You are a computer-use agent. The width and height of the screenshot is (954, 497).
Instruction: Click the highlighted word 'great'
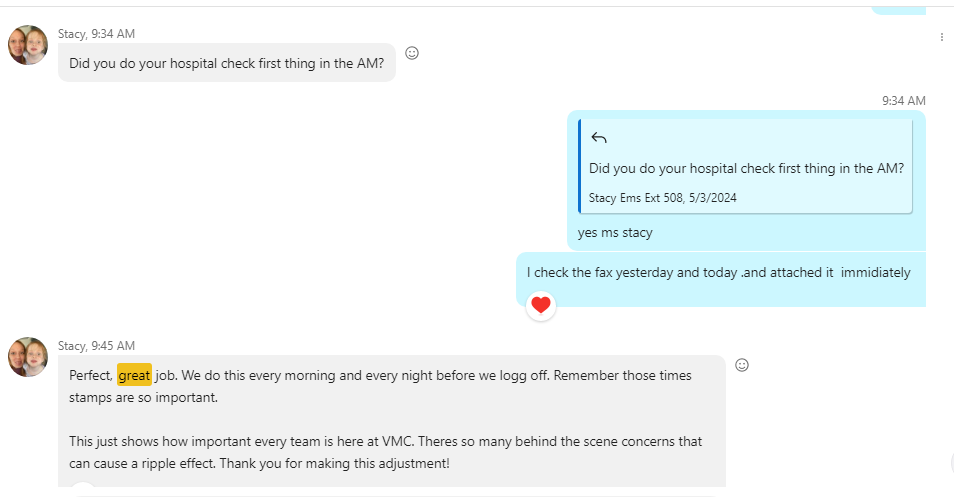click(134, 376)
